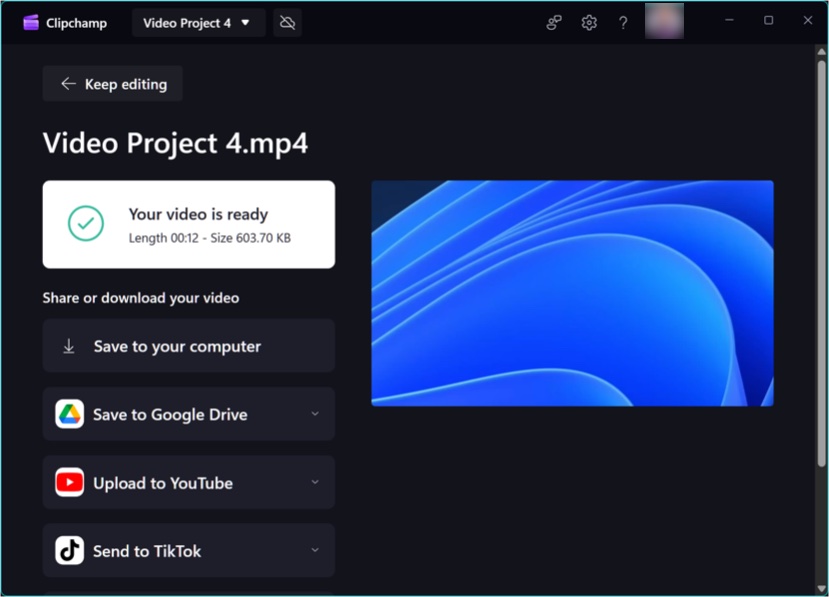This screenshot has width=829, height=597.
Task: Click the Video Project 4.mp4 title
Action: 175,143
